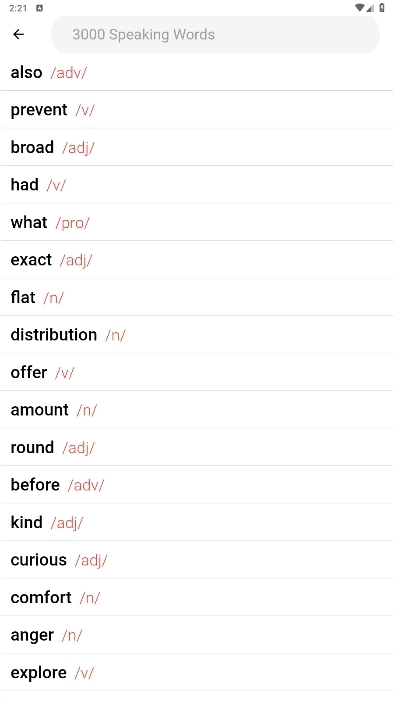Image resolution: width=394 pixels, height=702 pixels.
Task: Open the pronoun "what" entry
Action: (x=197, y=222)
